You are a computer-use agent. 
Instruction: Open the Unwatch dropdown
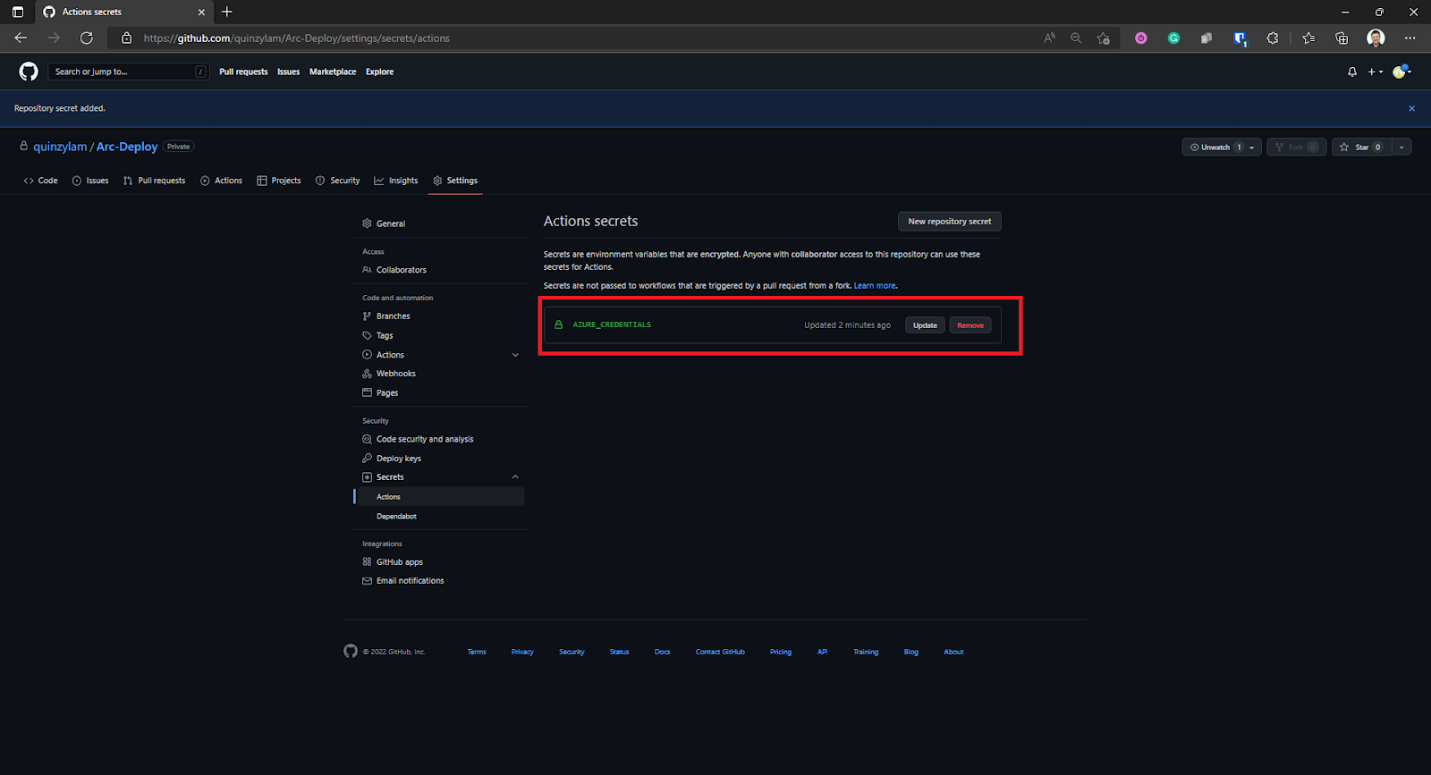1221,147
